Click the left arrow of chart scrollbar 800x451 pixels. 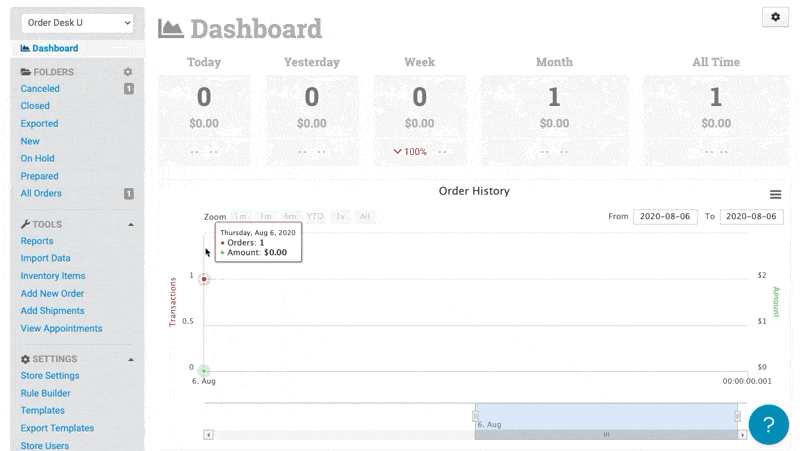(209, 435)
